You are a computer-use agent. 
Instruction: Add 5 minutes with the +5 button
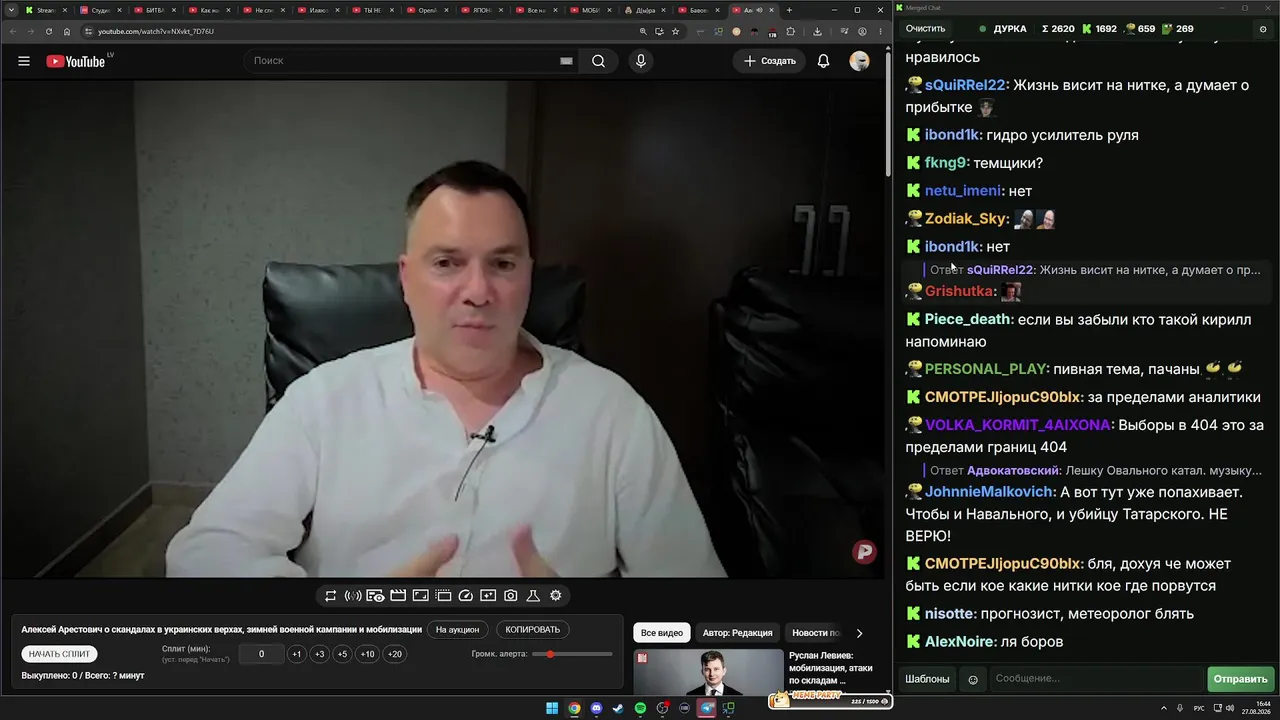(x=342, y=654)
